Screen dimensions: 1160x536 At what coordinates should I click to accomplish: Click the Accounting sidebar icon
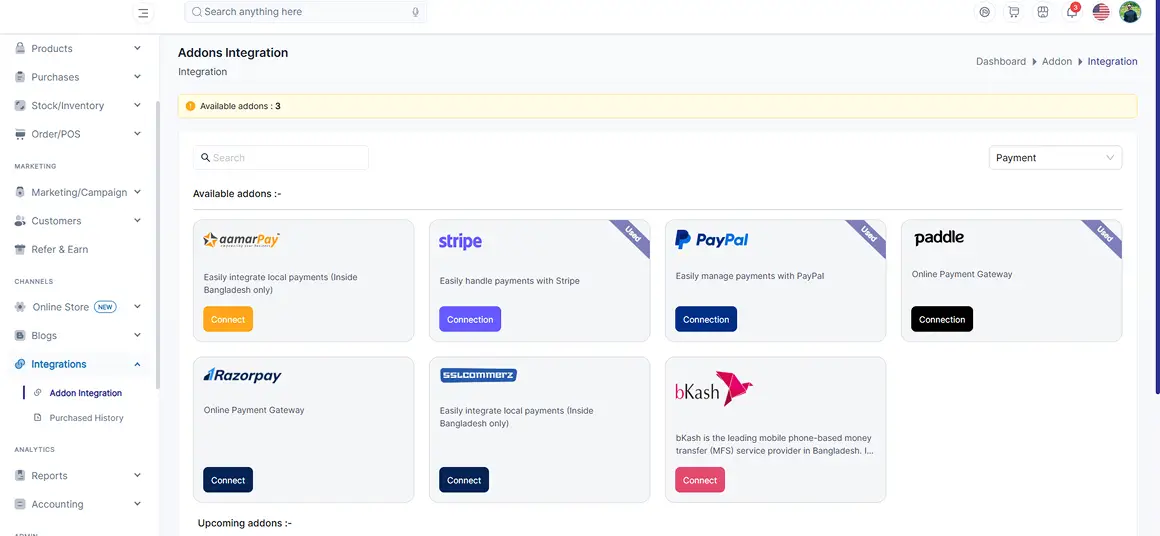pyautogui.click(x=20, y=504)
